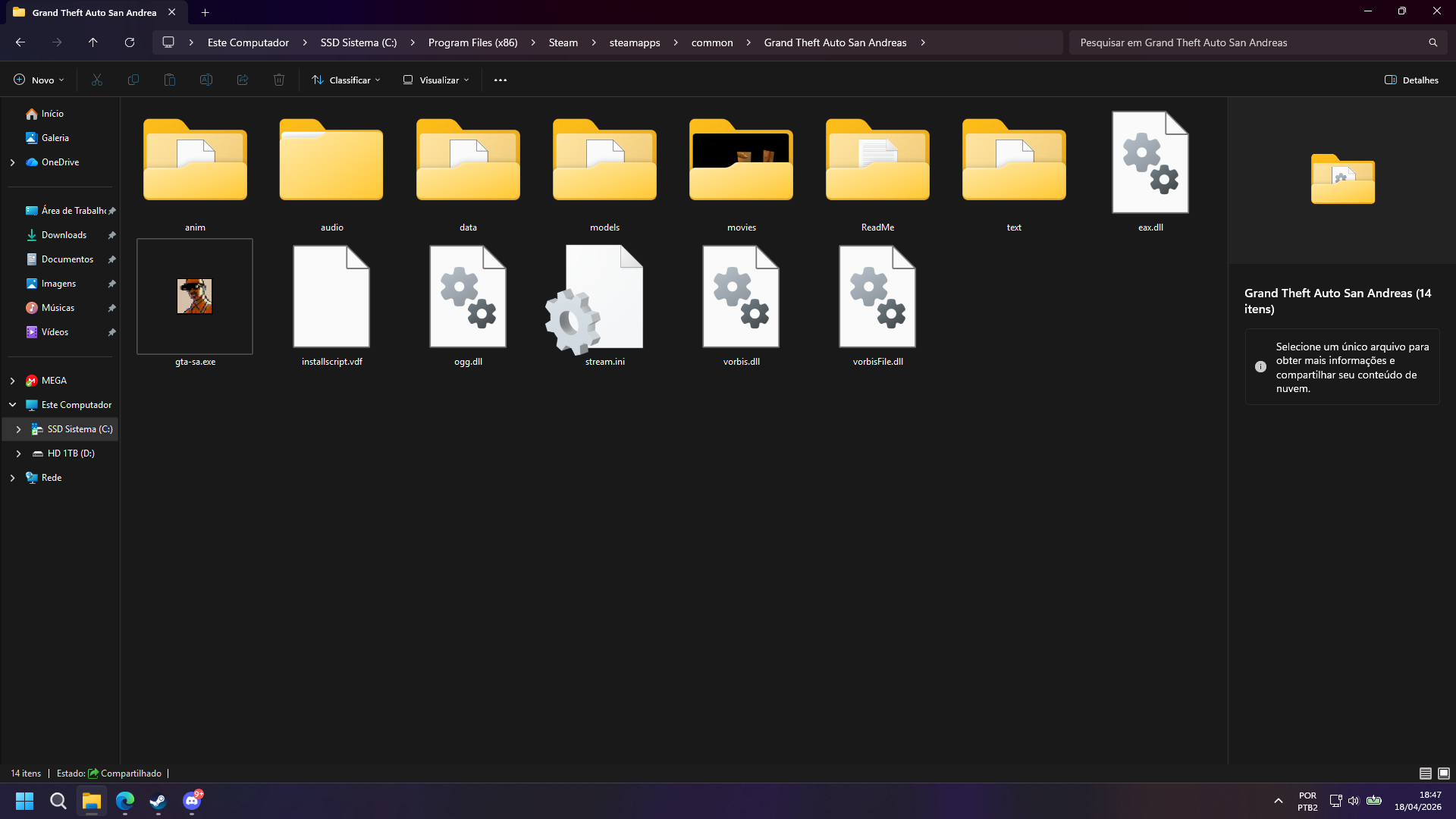Switch to large thumbnails view layout
Screen dimensions: 1456x819
tap(1444, 773)
